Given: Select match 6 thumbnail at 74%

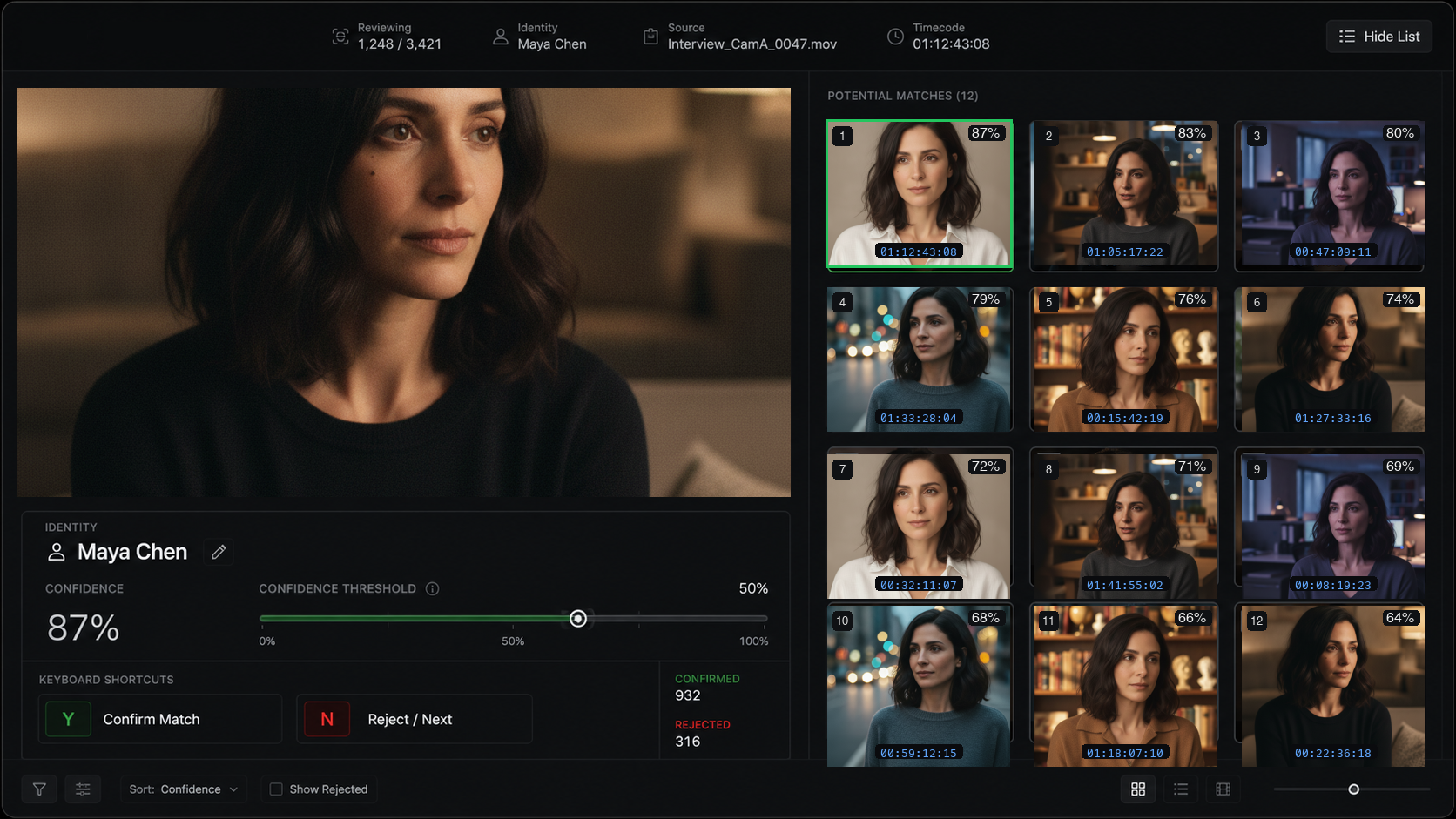Looking at the screenshot, I should [1330, 359].
